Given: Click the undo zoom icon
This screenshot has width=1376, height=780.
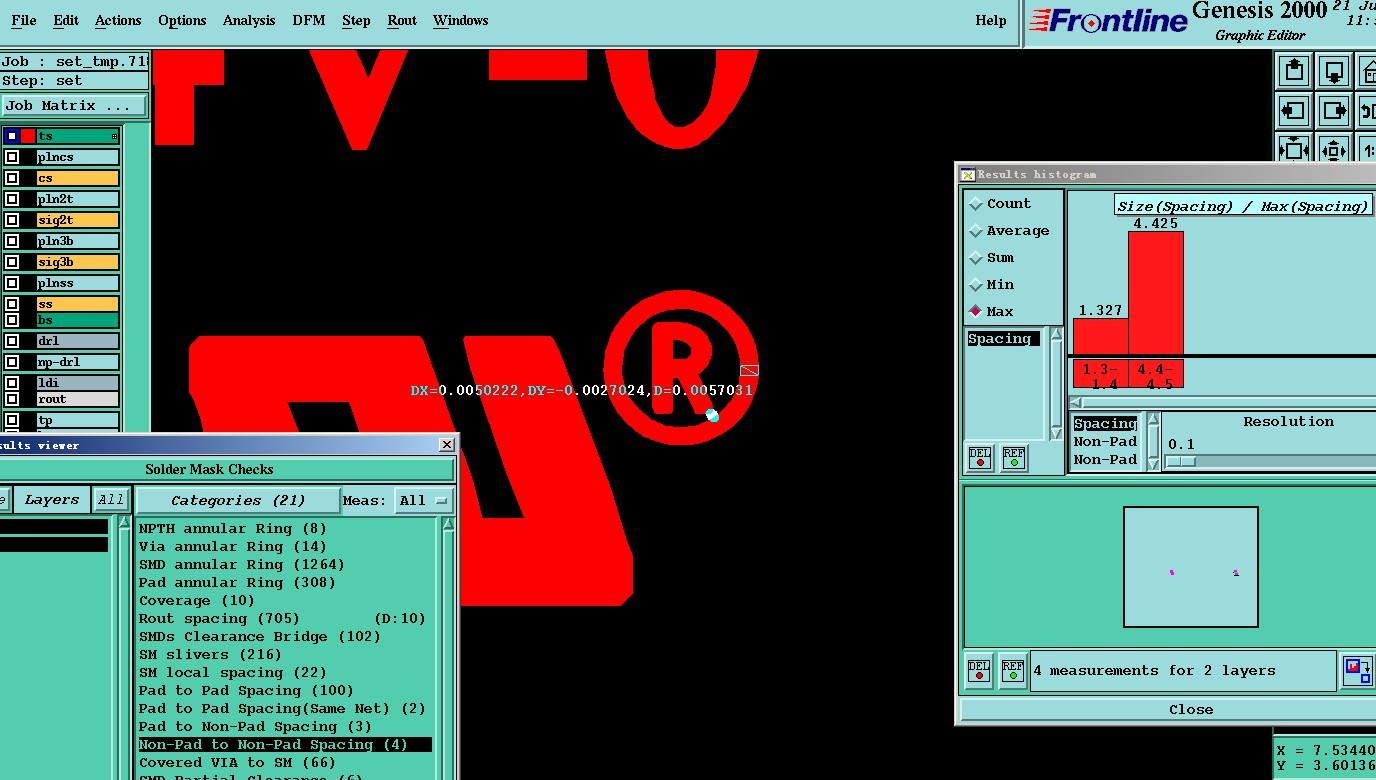Looking at the screenshot, I should pos(1367,110).
